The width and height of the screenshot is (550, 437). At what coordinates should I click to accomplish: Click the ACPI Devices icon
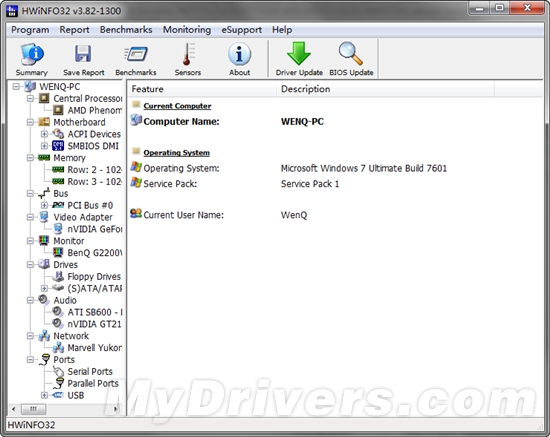(x=58, y=134)
